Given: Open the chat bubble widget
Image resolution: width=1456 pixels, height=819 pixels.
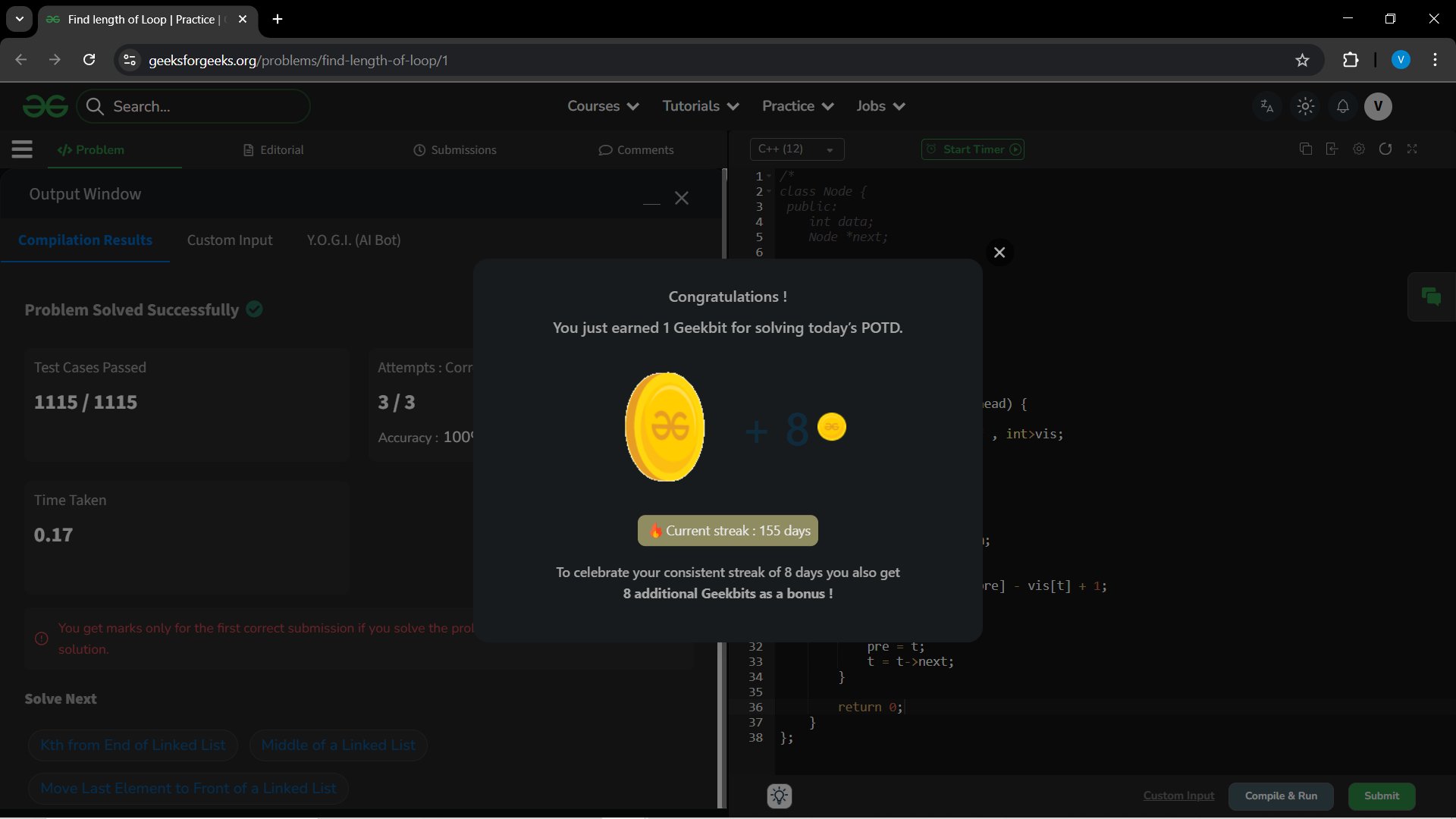Looking at the screenshot, I should 1431,297.
